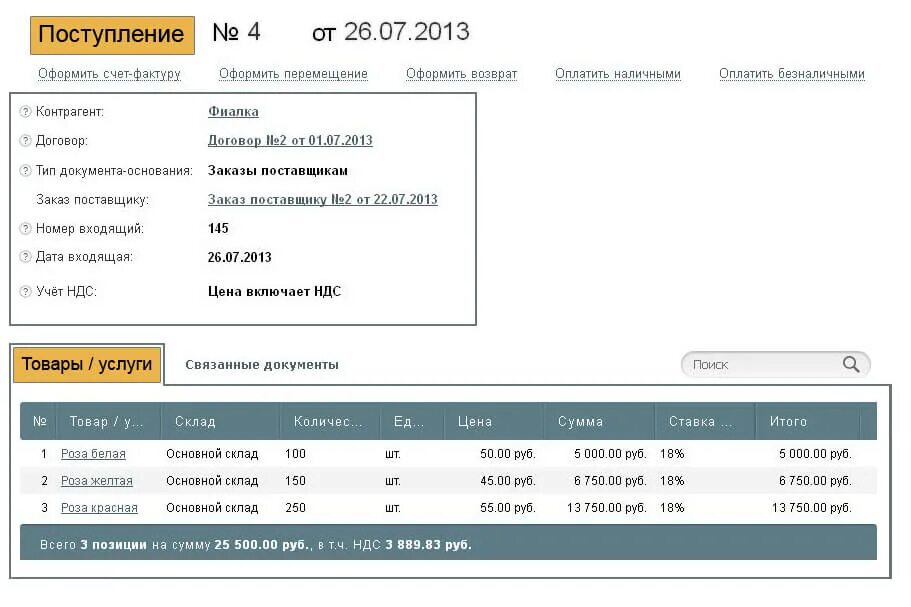Open the Роза желтая product link
Image resolution: width=911 pixels, height=607 pixels.
coord(96,481)
